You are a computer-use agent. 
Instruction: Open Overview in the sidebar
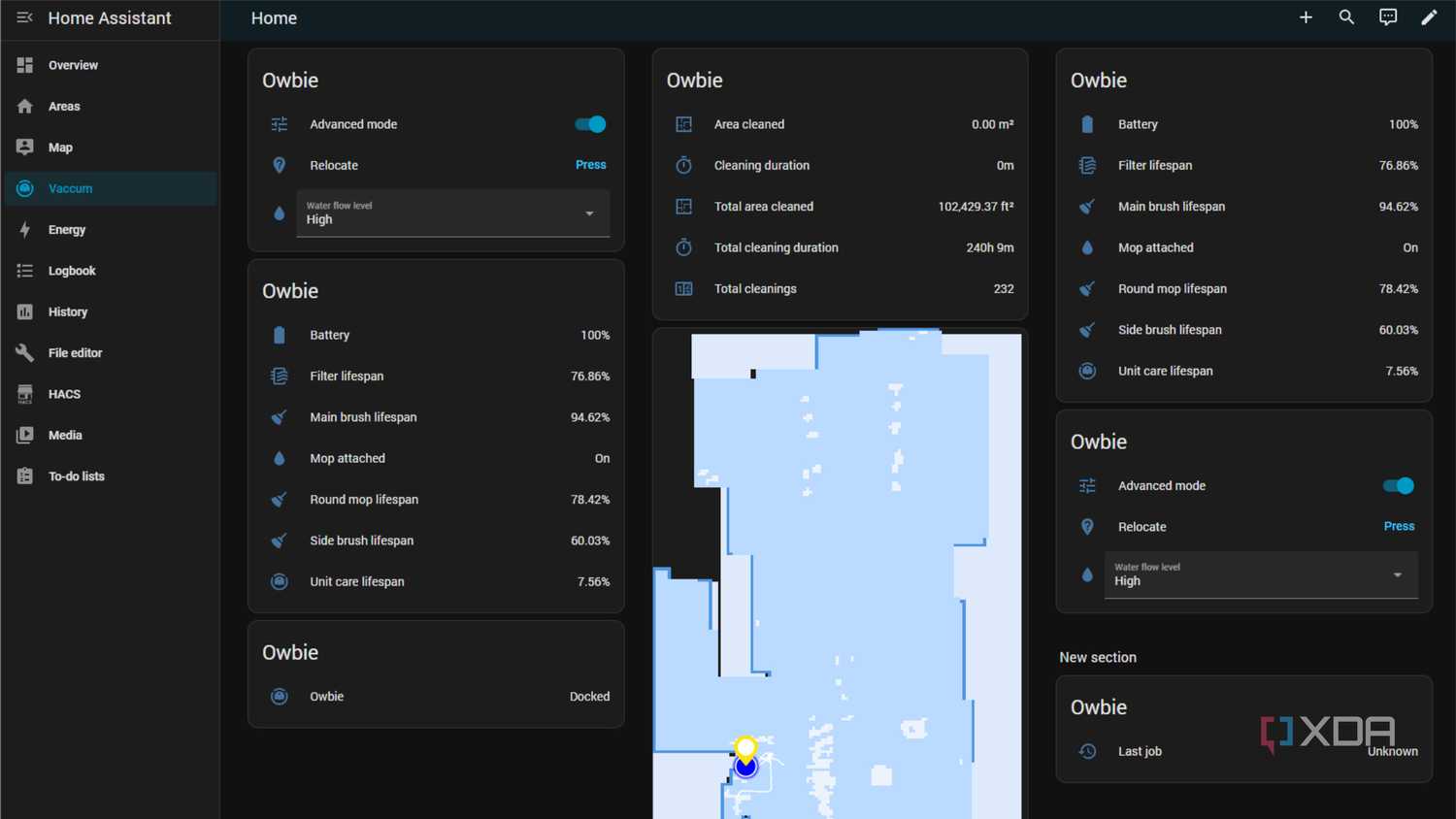tap(110, 65)
